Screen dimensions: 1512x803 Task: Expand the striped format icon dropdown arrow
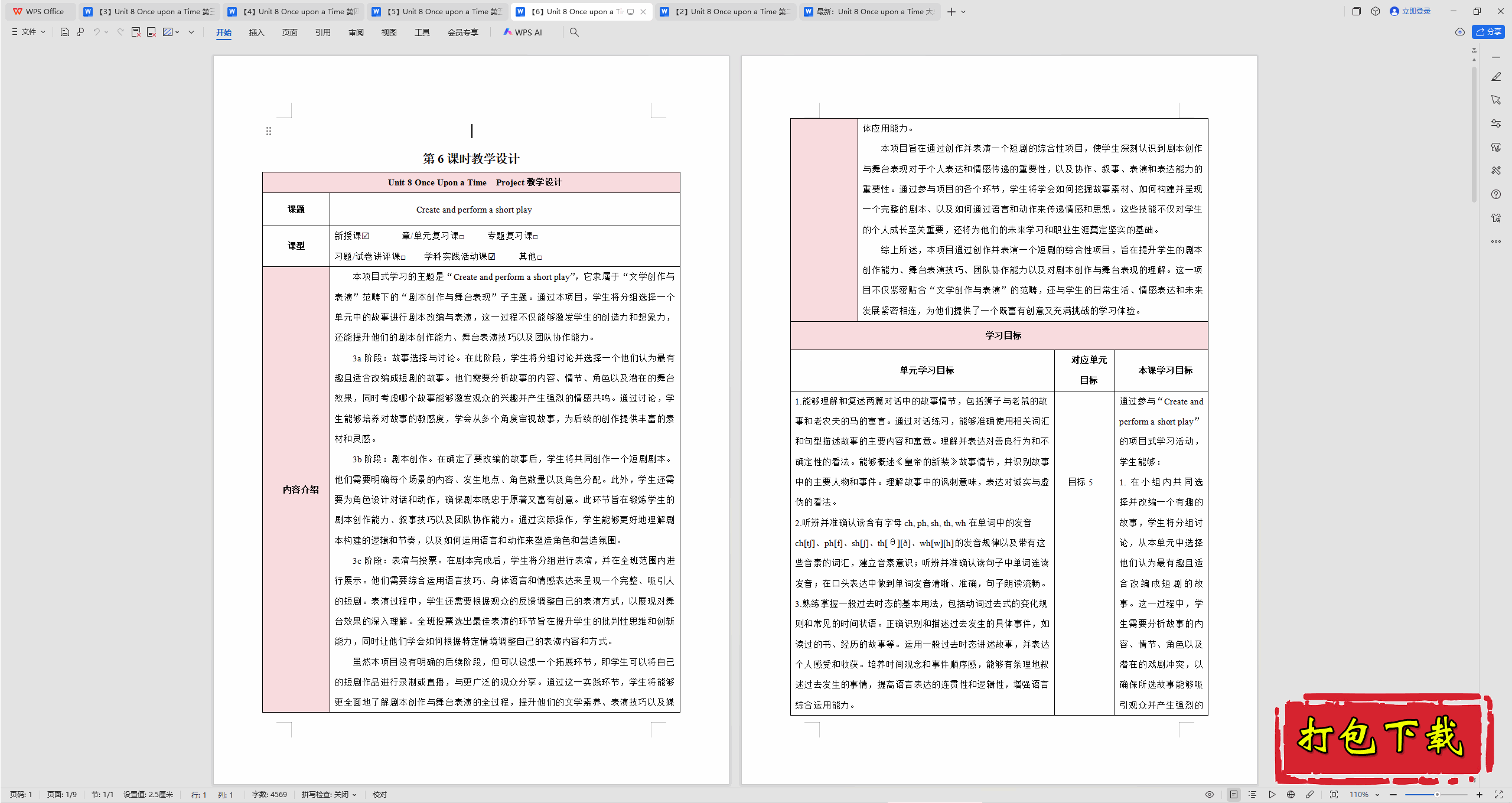click(x=177, y=32)
